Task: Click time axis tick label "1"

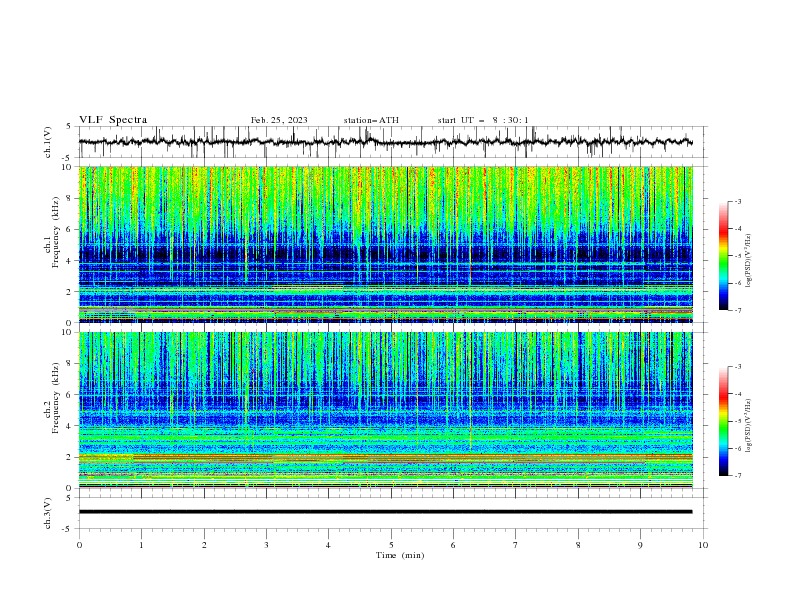Action: coord(141,545)
